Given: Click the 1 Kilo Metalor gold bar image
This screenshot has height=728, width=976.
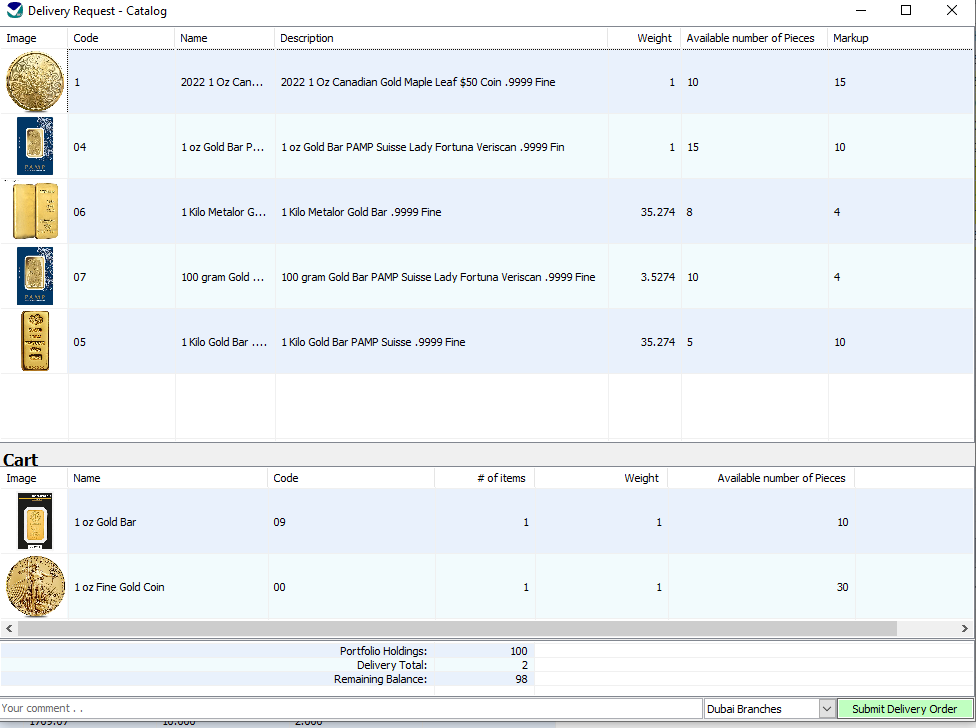Looking at the screenshot, I should coord(34,211).
